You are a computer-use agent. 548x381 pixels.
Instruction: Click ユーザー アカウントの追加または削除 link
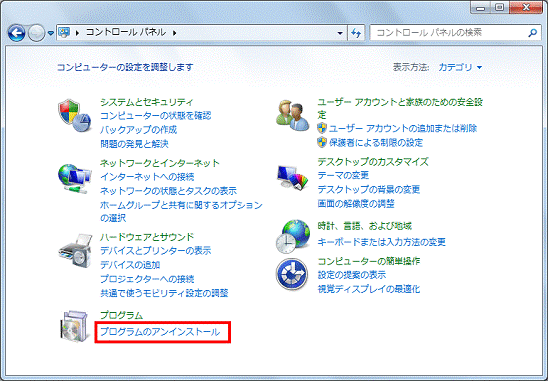403,128
